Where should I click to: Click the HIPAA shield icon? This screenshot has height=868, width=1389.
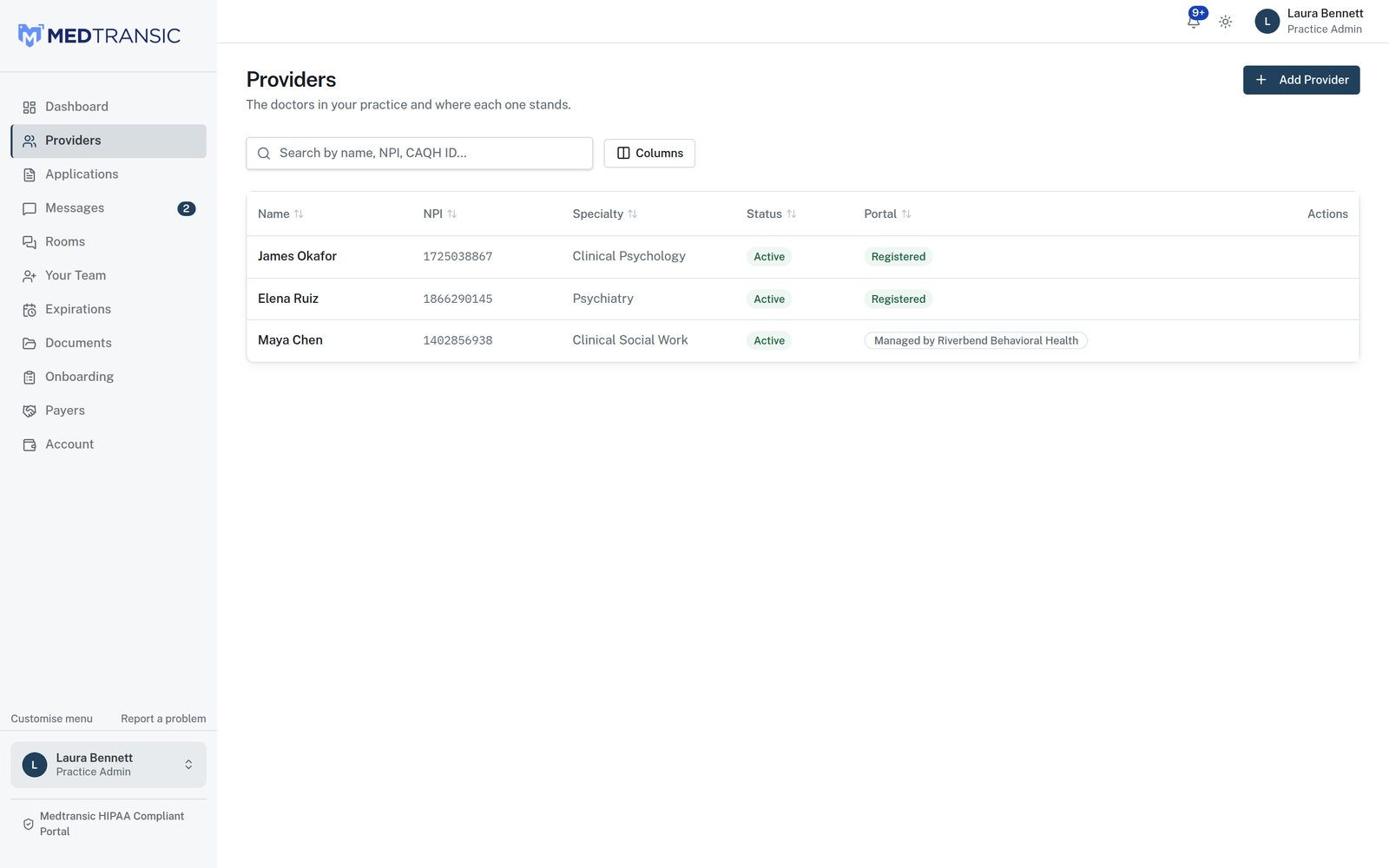[x=29, y=824]
